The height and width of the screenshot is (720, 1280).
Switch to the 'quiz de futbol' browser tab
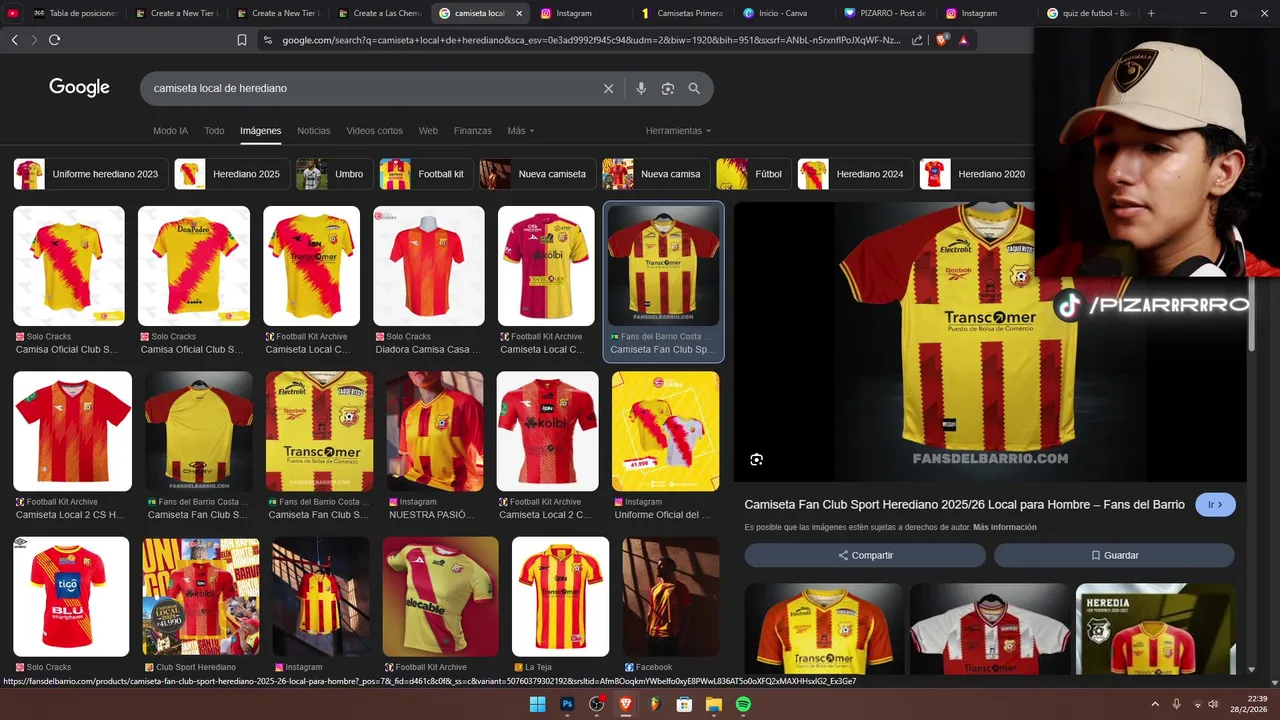1088,13
